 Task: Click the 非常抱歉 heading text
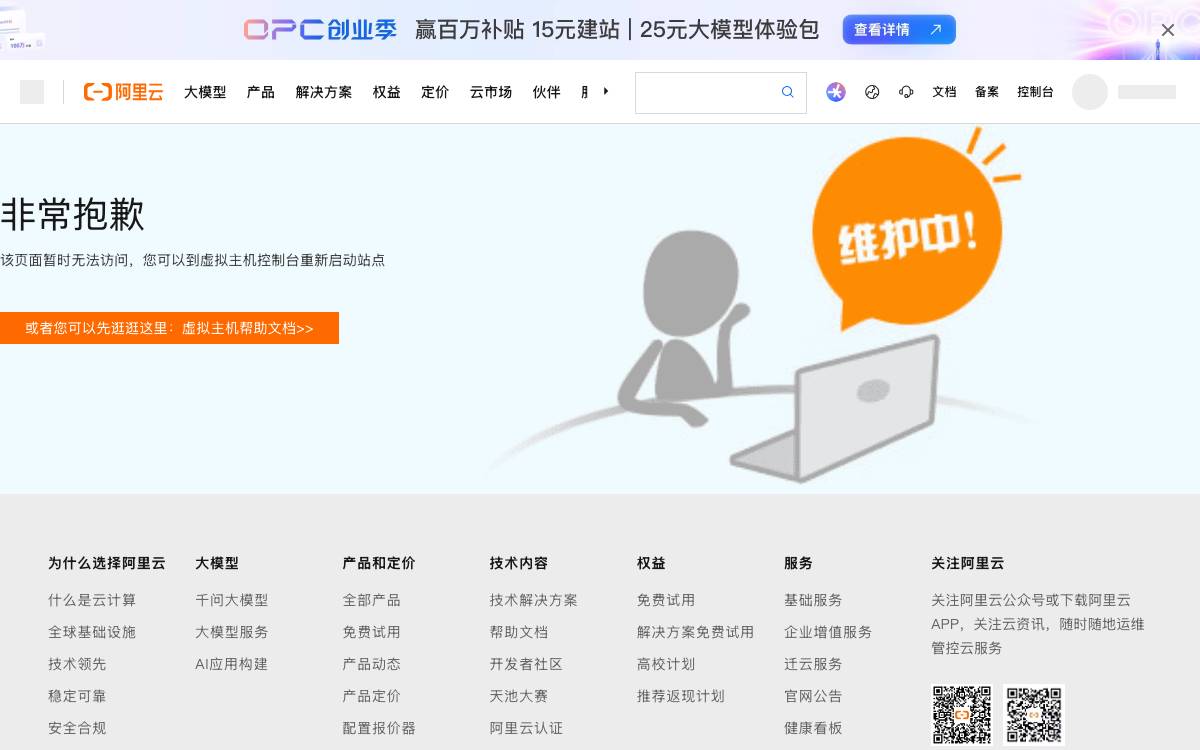72,215
